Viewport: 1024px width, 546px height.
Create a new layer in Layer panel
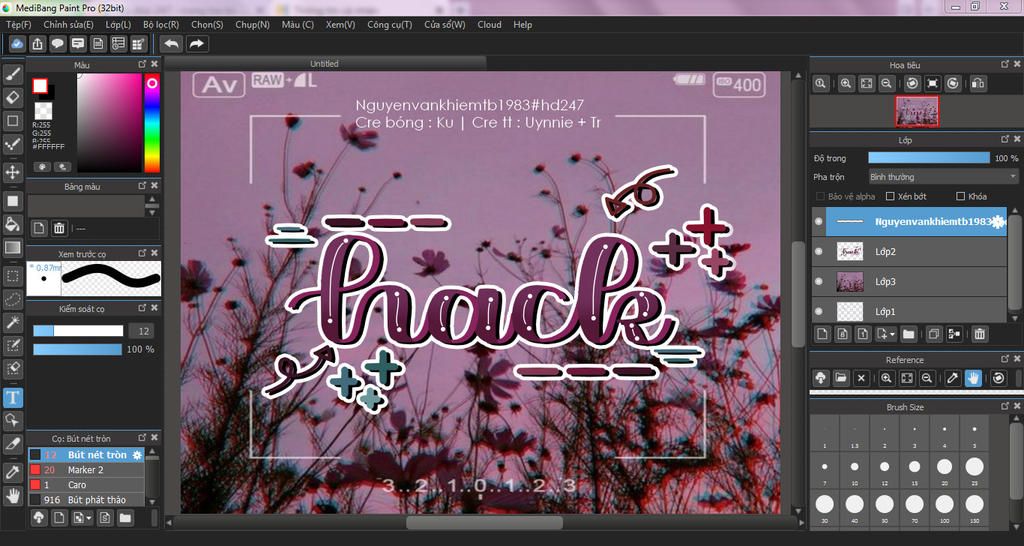tap(822, 334)
